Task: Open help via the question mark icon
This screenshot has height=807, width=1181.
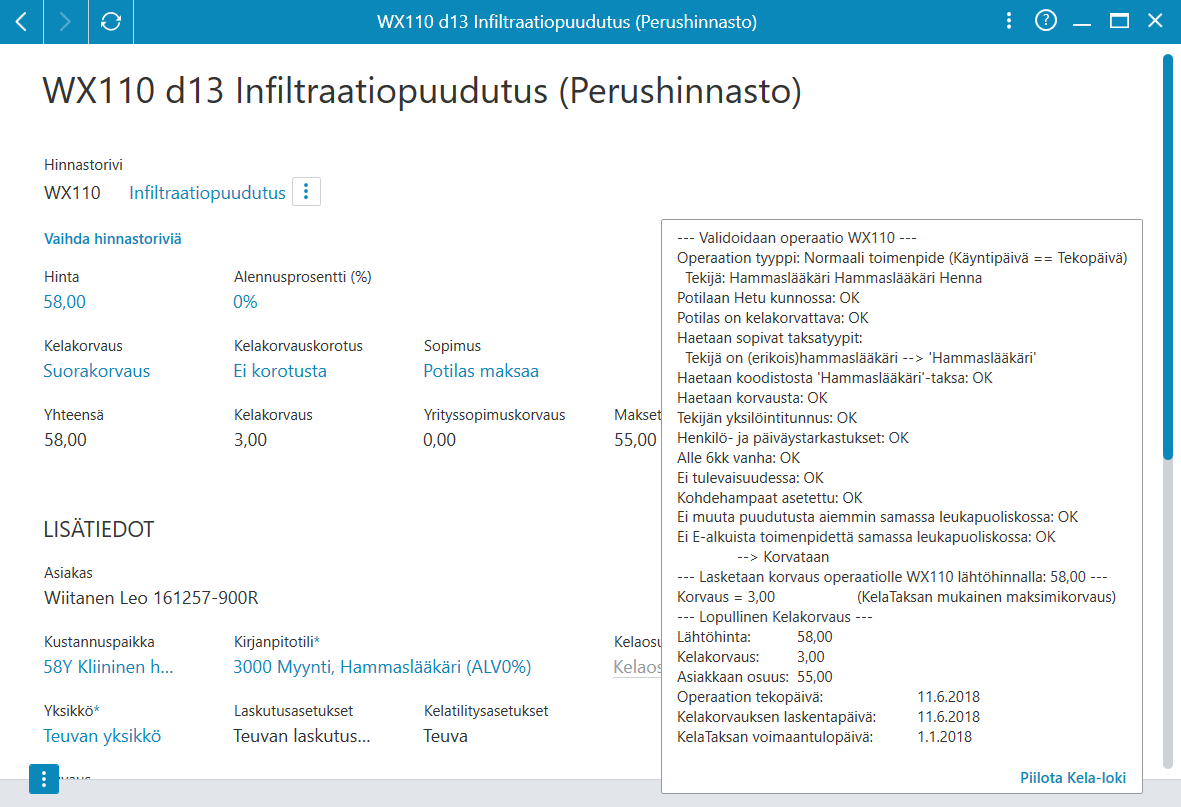Action: click(1045, 21)
